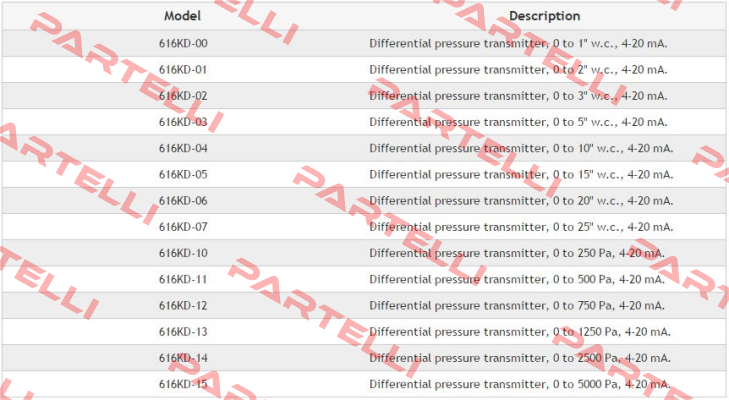Select model 616KD-03 cell

coord(183,122)
